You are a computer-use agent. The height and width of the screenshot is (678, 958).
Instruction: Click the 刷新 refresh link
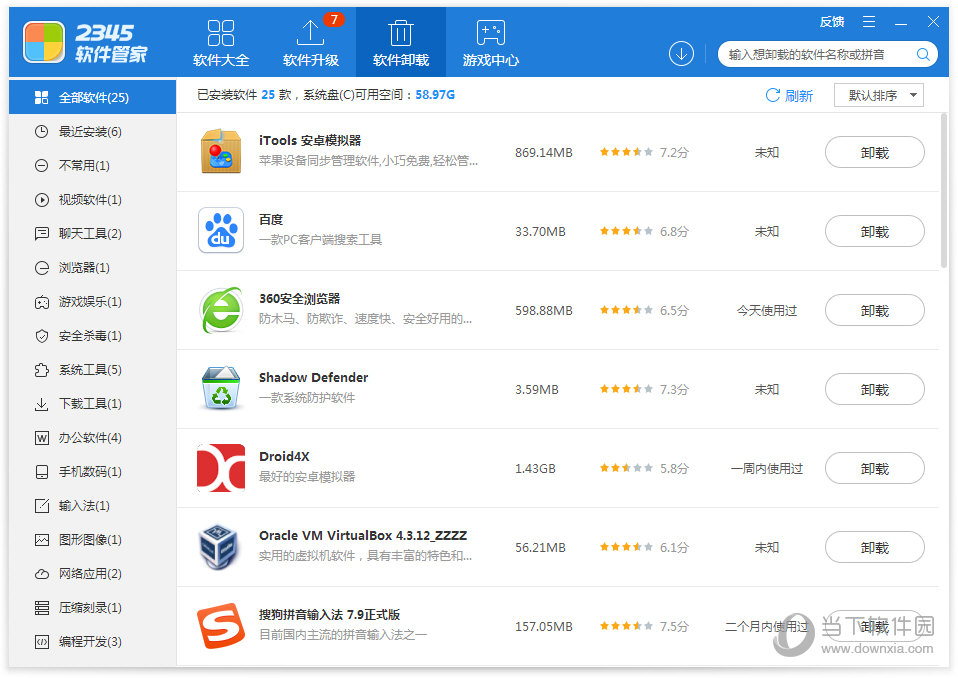tap(789, 96)
